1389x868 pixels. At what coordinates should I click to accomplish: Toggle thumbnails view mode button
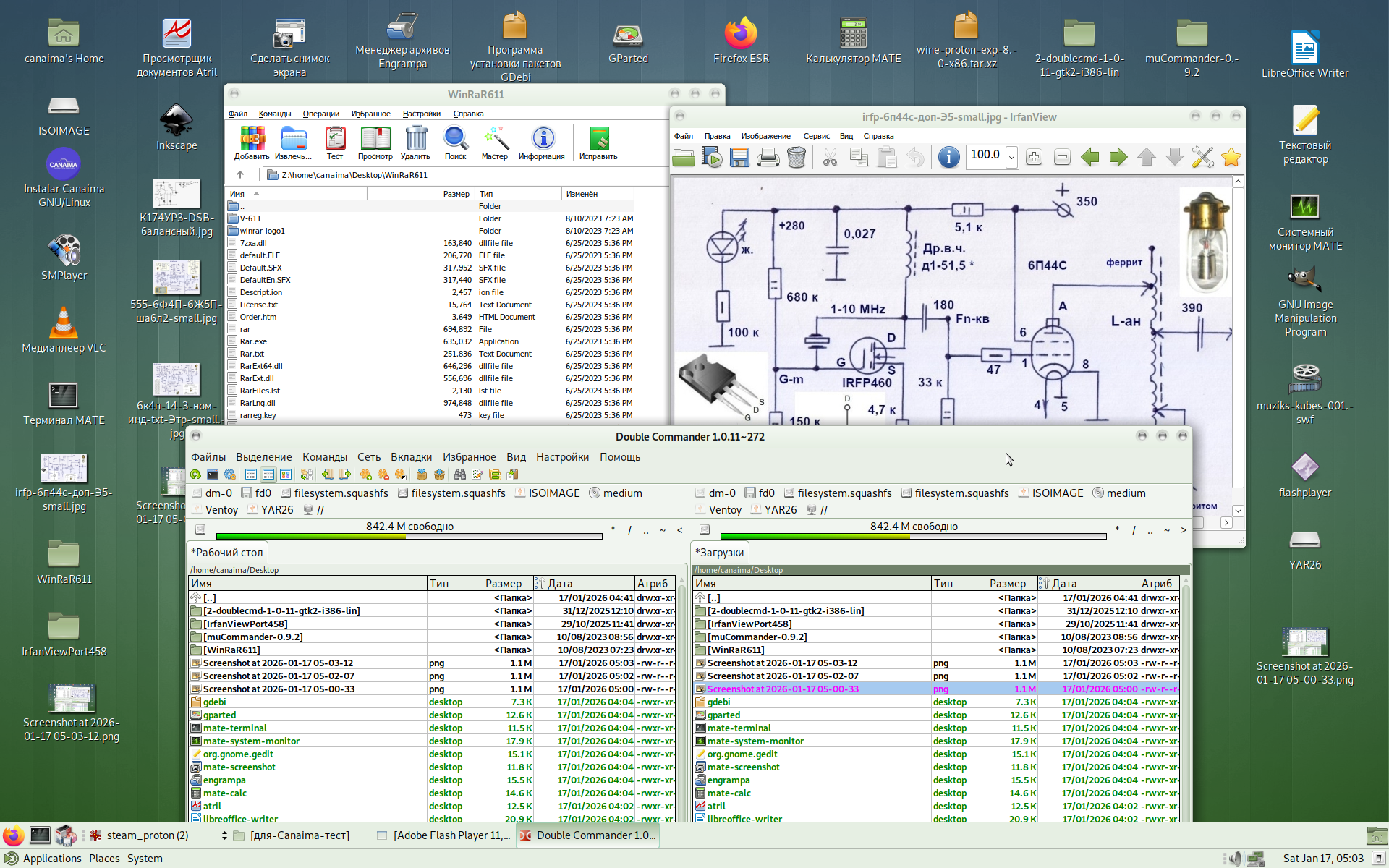coord(286,475)
